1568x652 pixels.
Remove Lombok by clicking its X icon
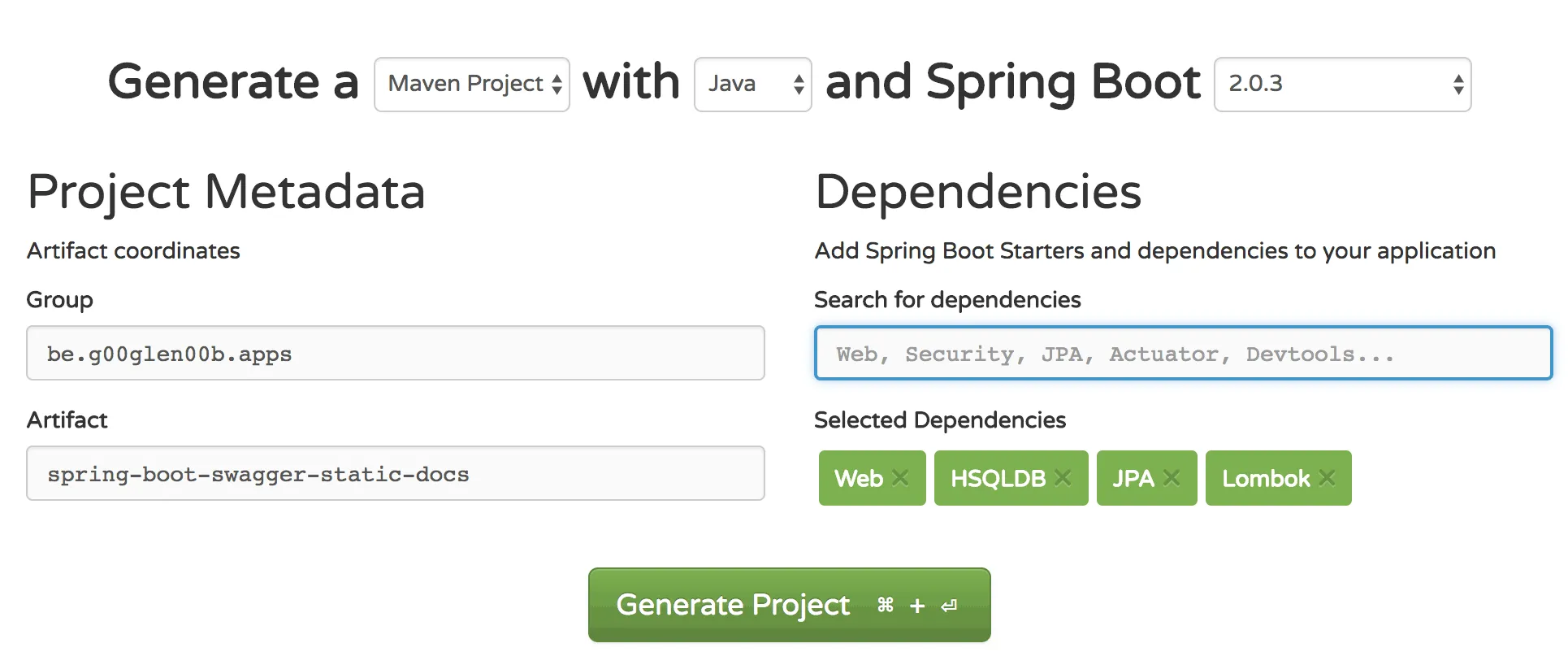click(x=1327, y=478)
